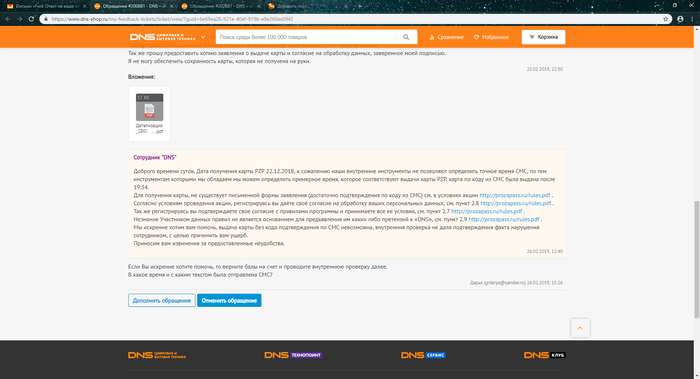Reload the page with browser refresh icon
Screen dimensions: 700x379
pyautogui.click(x=31, y=19)
